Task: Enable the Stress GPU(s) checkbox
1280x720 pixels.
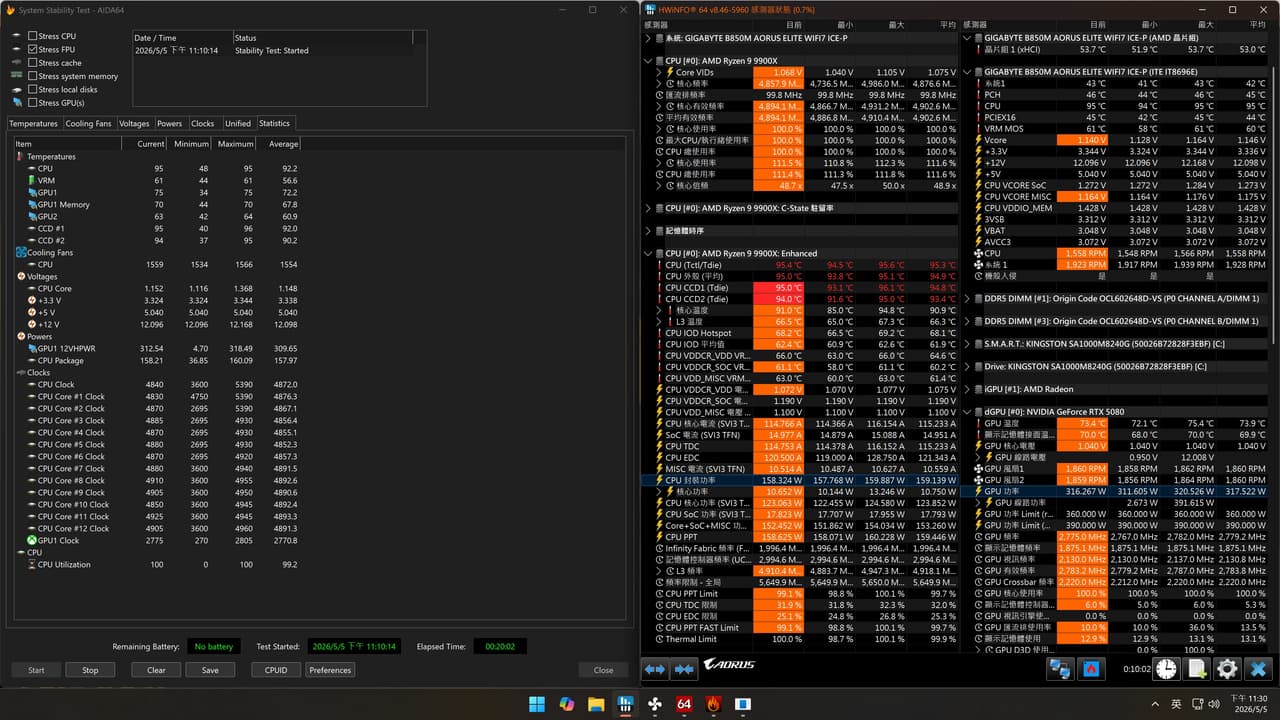Action: pos(33,103)
